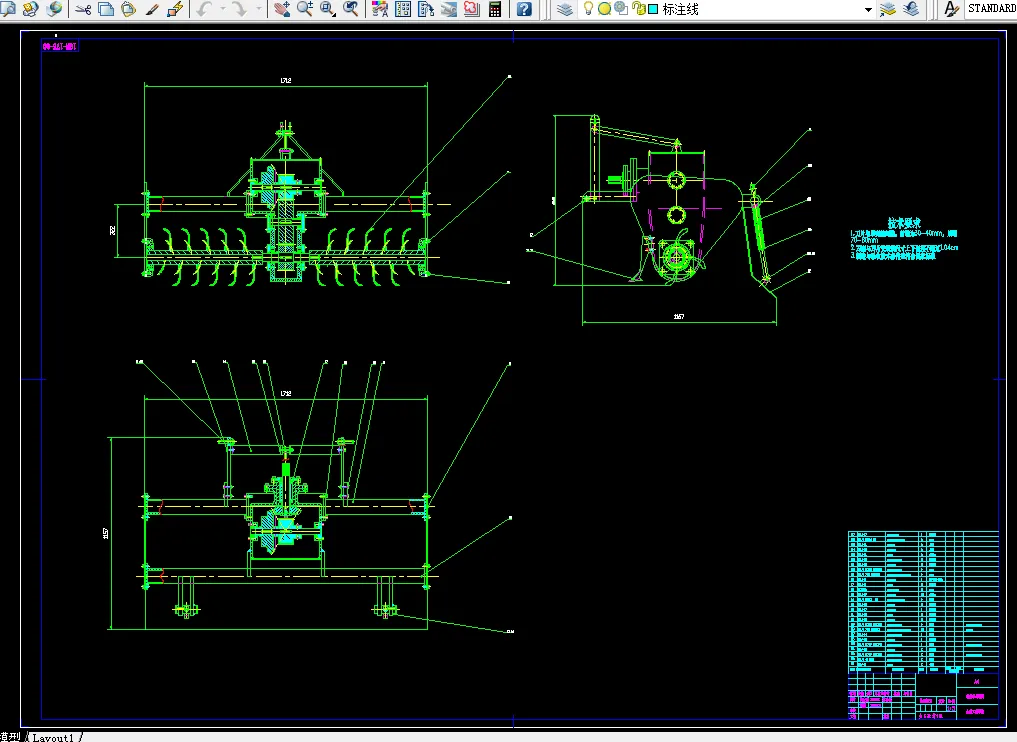Expand the Undo history dropdown

click(x=222, y=9)
